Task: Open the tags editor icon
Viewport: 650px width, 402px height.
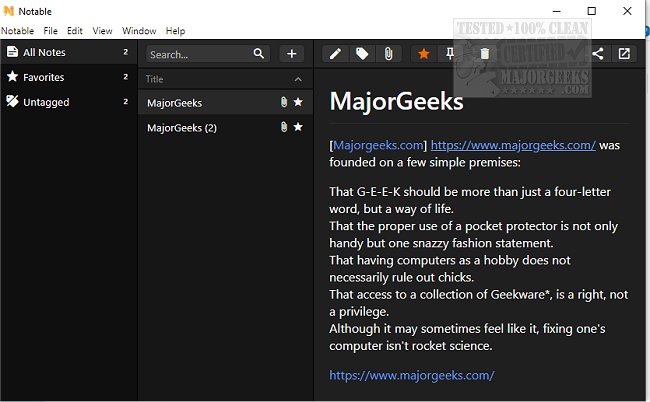Action: pos(362,54)
